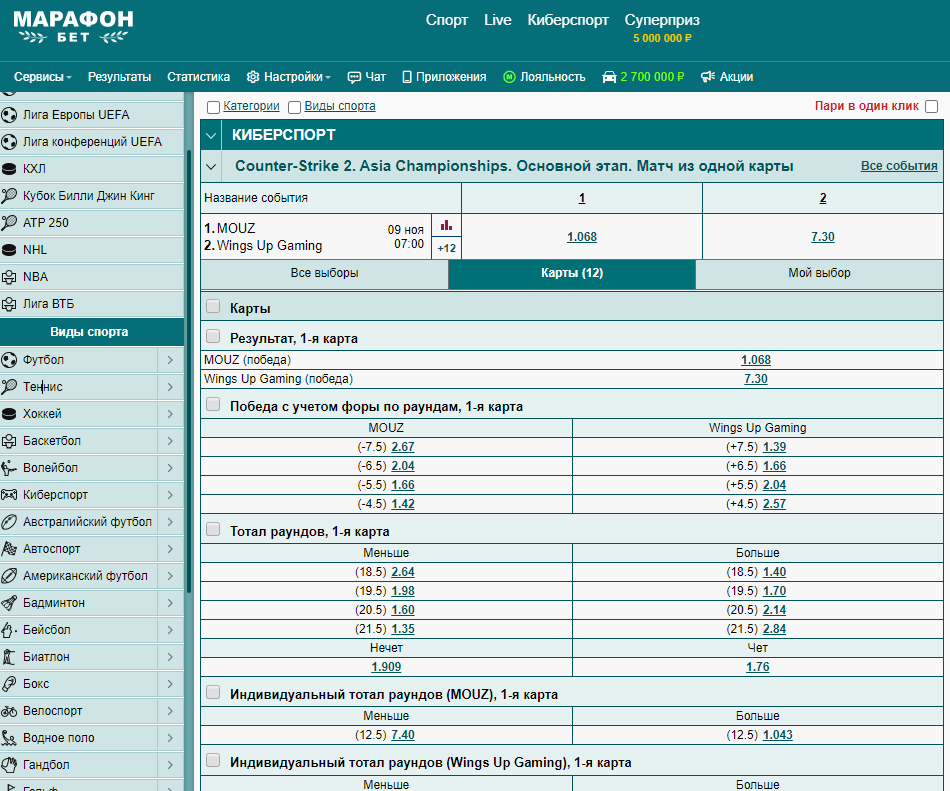Image resolution: width=950 pixels, height=791 pixels.
Task: Expand the Теннис arrow in sidebar
Action: click(x=170, y=386)
